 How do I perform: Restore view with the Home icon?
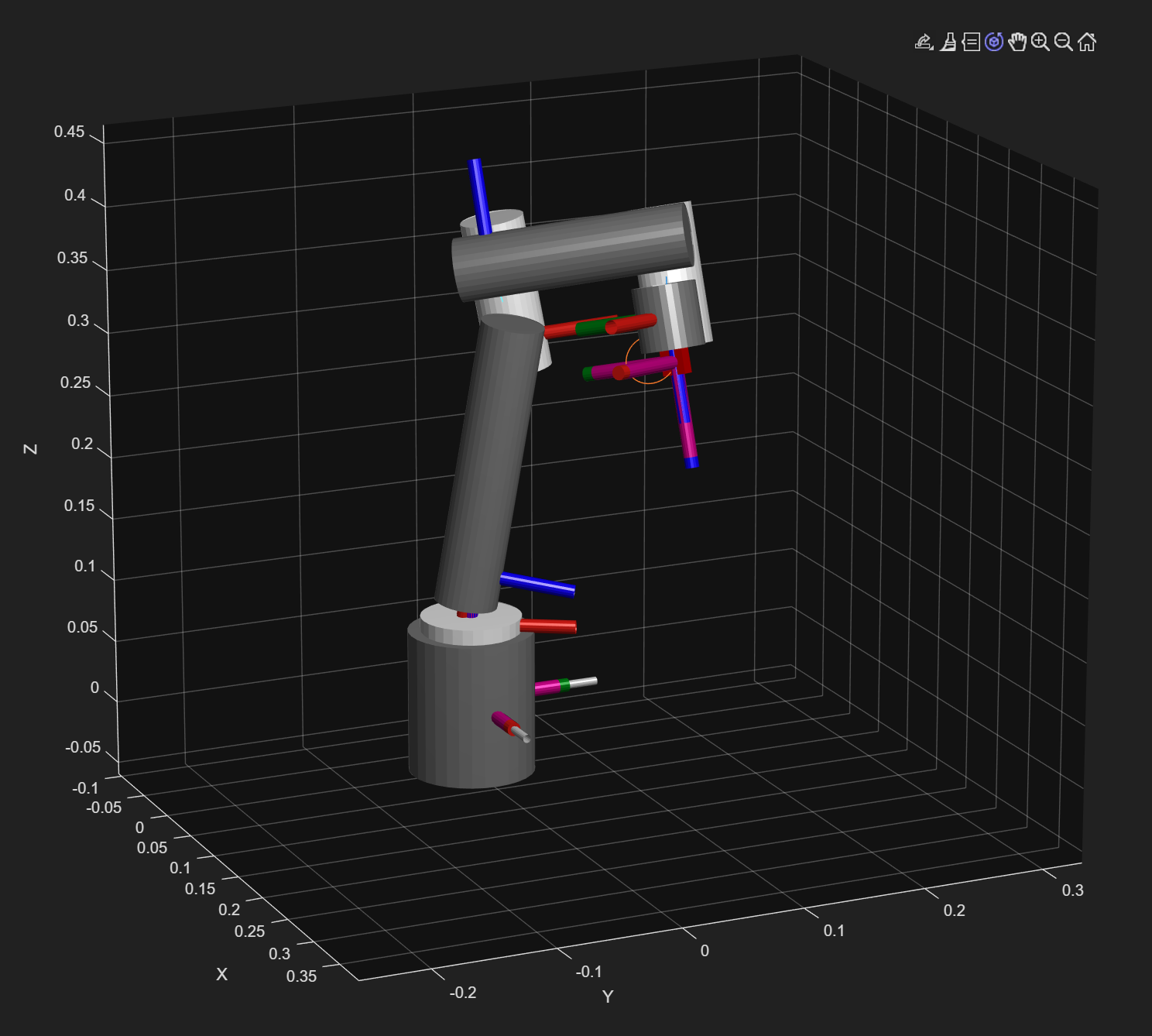[x=1087, y=42]
